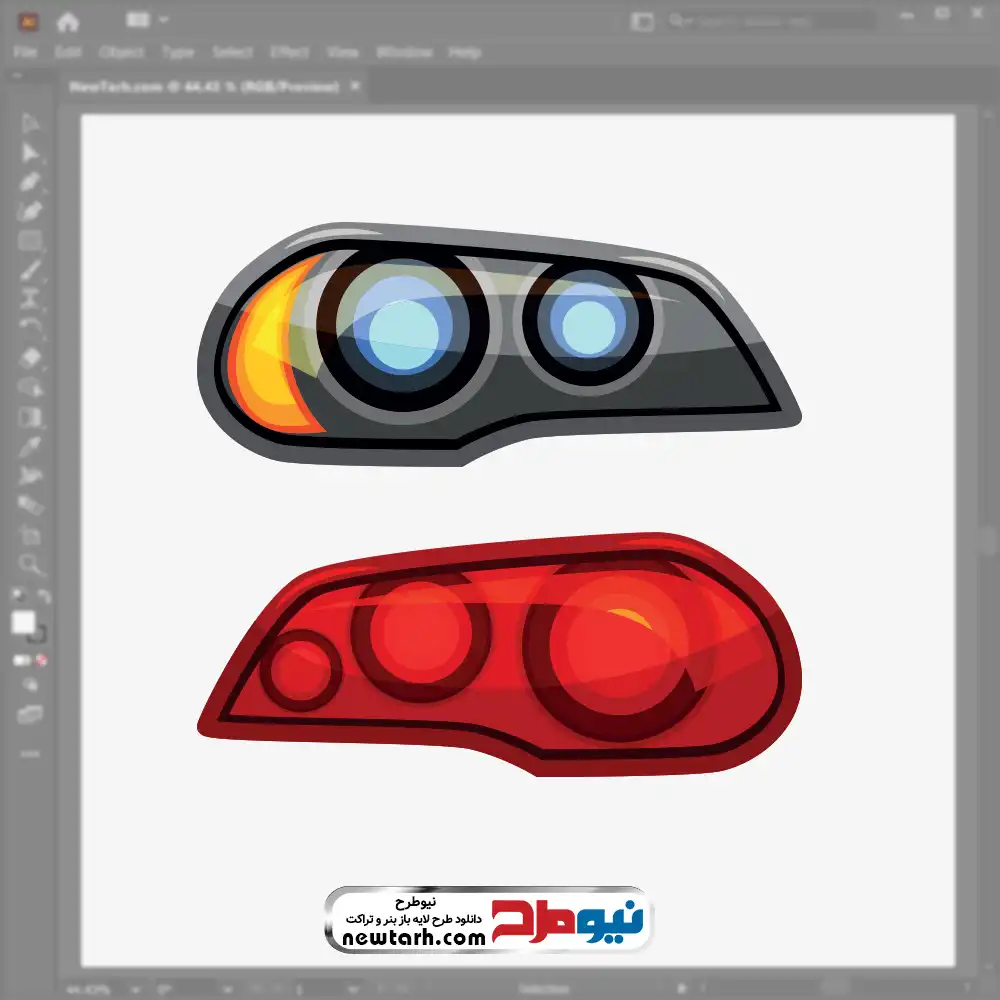Select the Pen tool
Screen dimensions: 1000x1000
click(30, 182)
